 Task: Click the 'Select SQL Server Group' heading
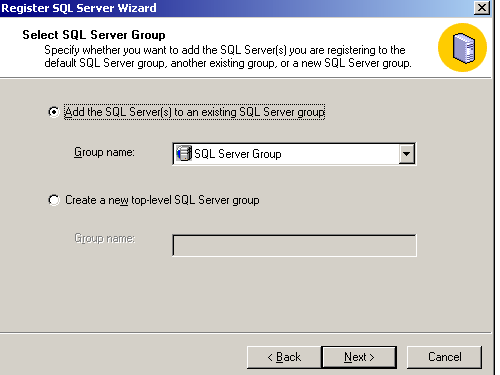[x=94, y=35]
